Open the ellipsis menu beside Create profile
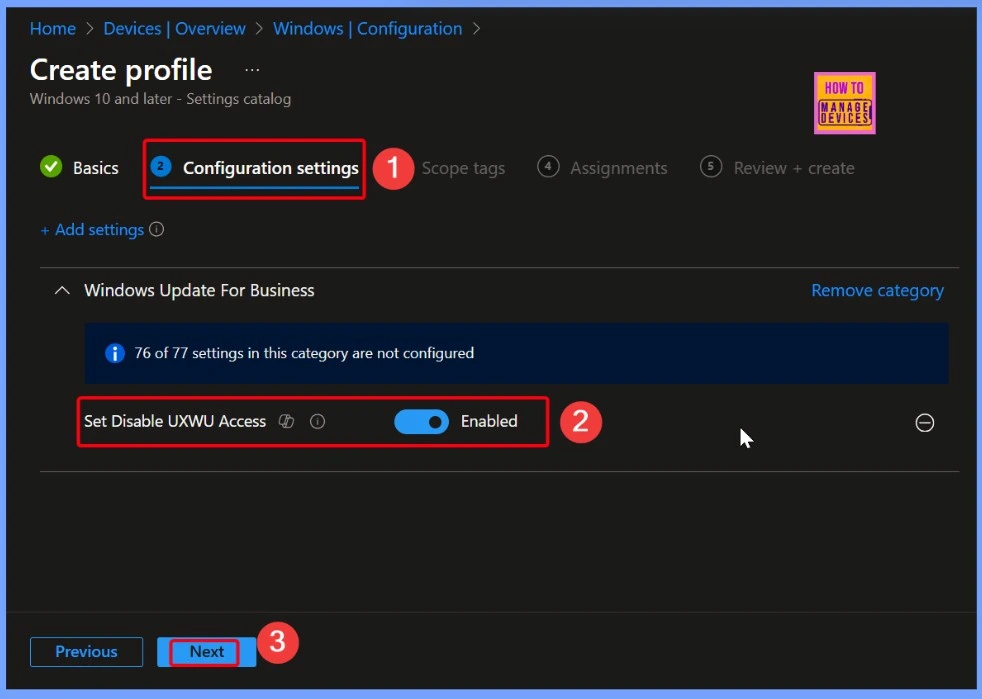The image size is (982, 699). point(252,70)
